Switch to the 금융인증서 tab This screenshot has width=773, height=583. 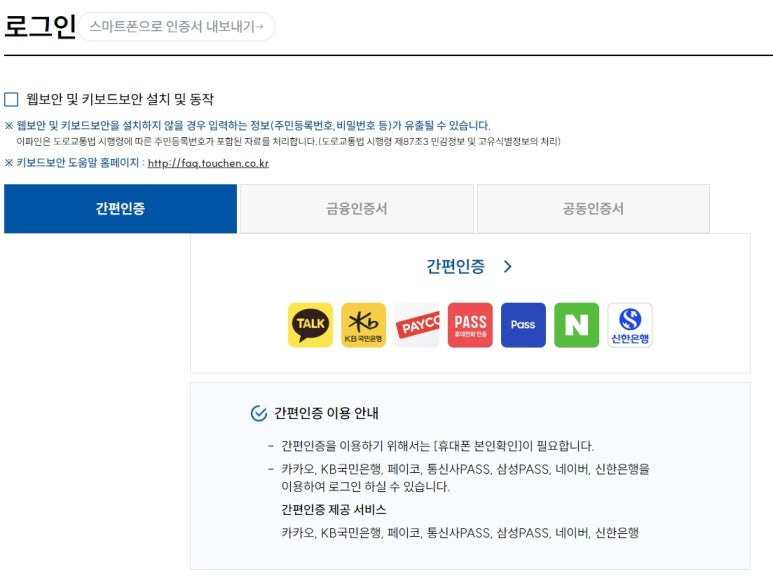(x=356, y=208)
